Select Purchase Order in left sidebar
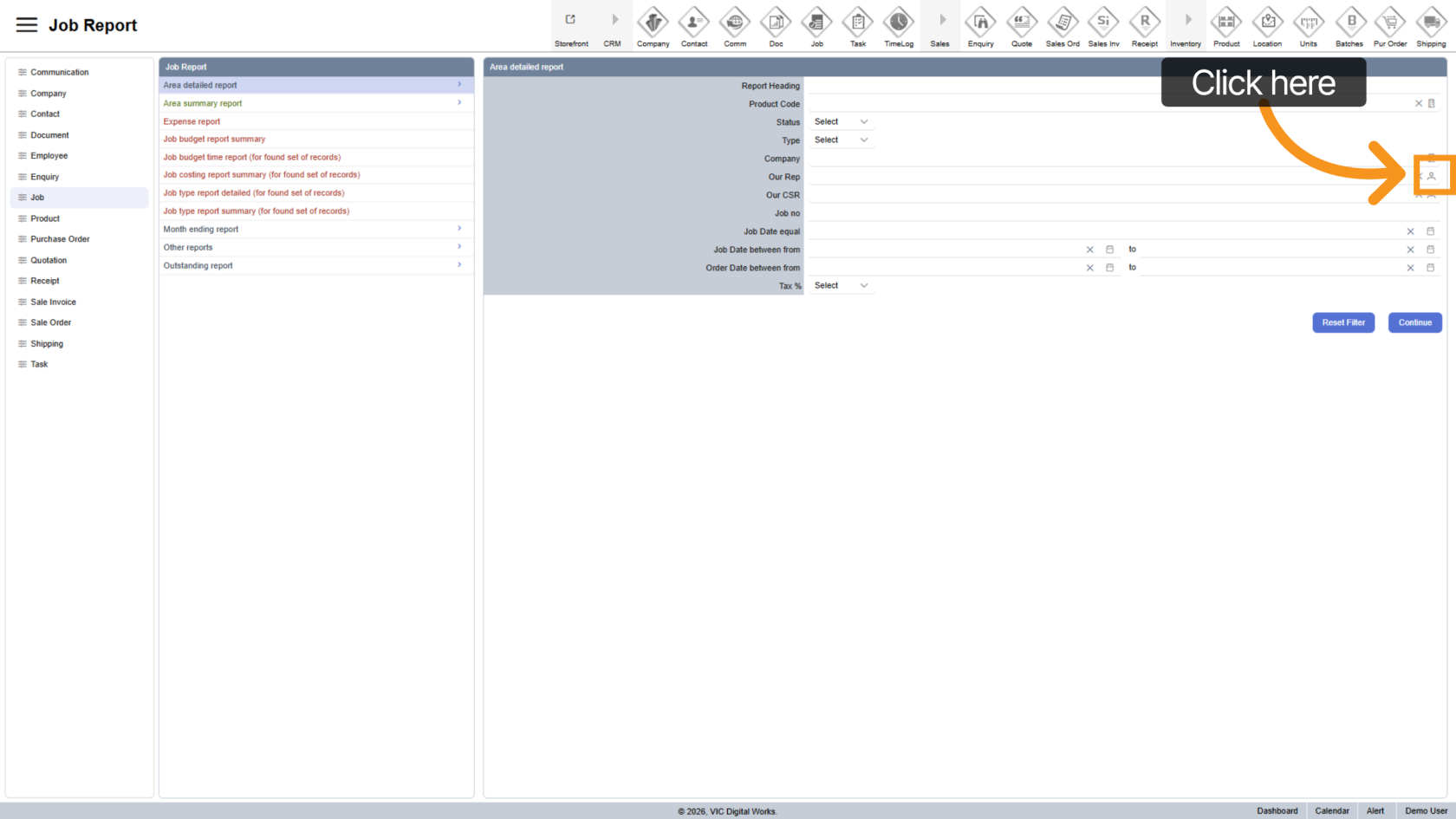1456x819 pixels. click(x=60, y=239)
